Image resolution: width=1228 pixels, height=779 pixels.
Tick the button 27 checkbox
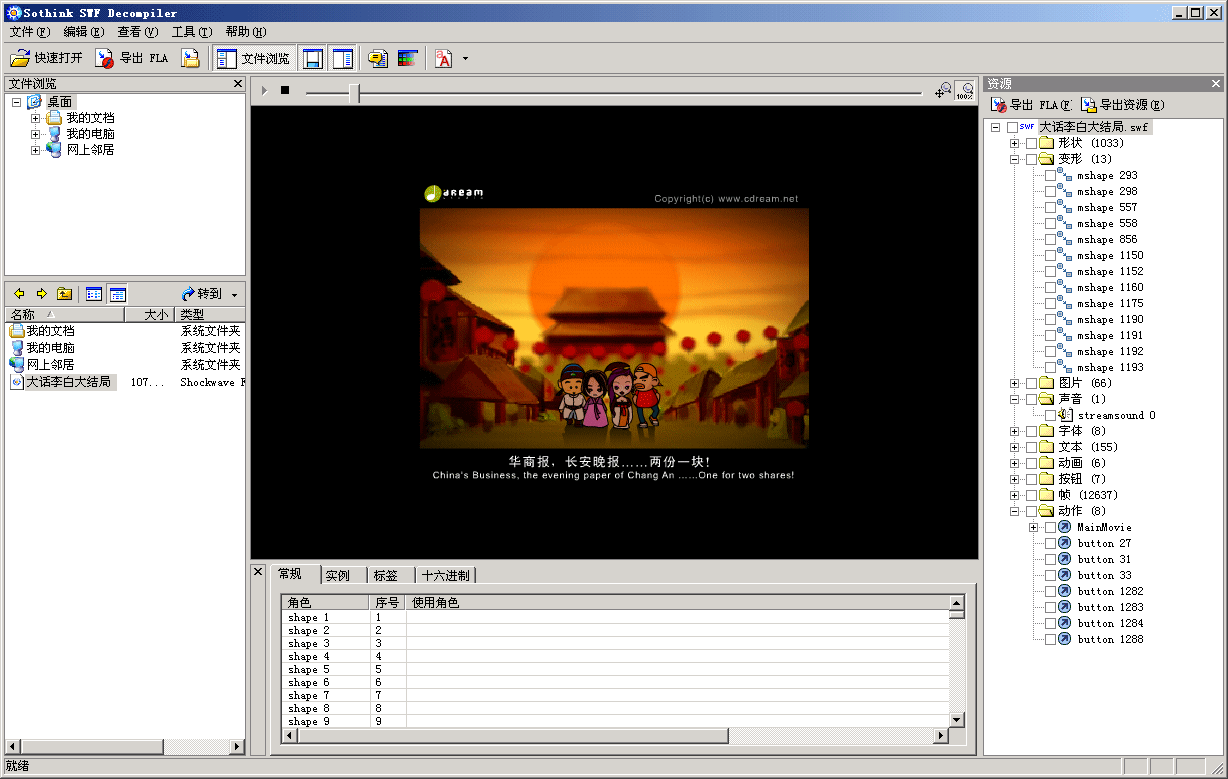point(1050,543)
